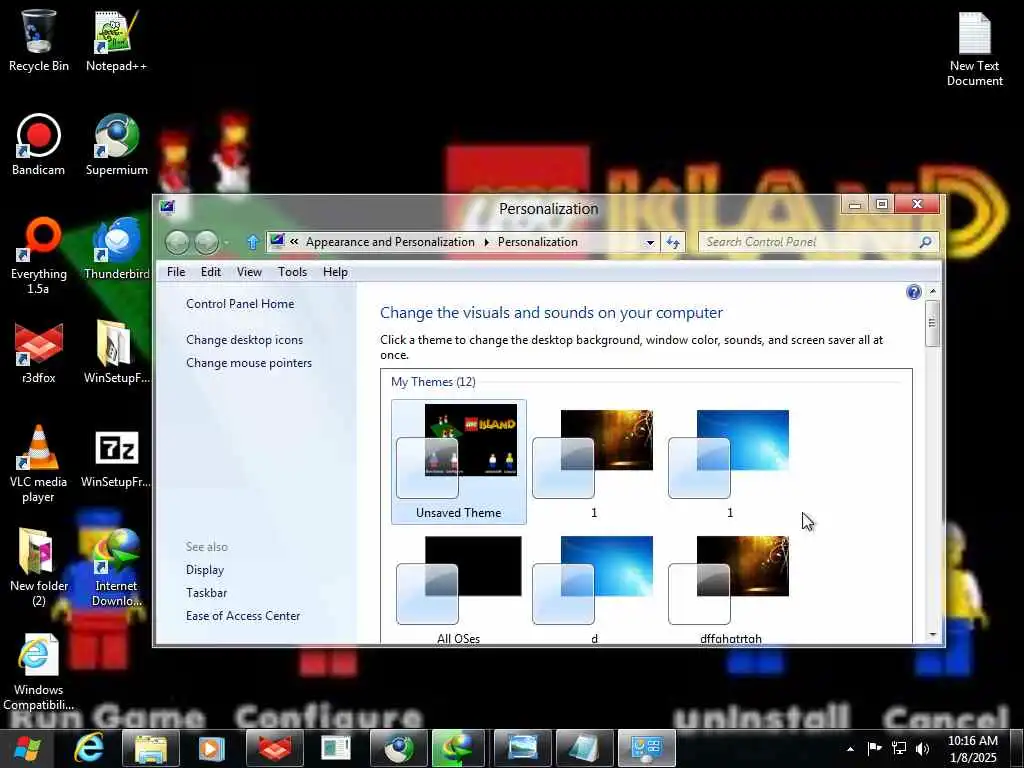The width and height of the screenshot is (1024, 768).
Task: Open Change mouse pointers link
Action: tap(249, 362)
